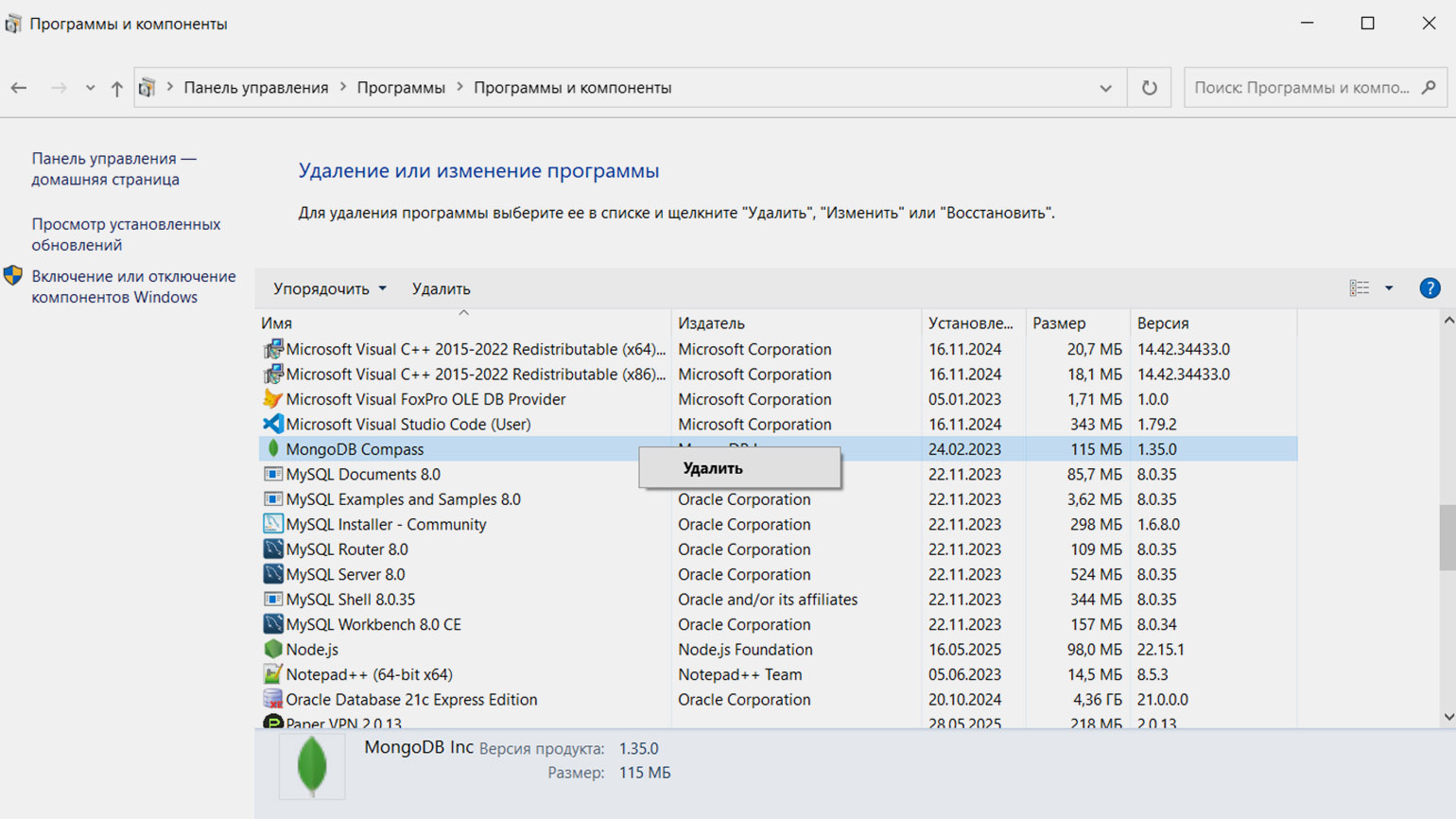Click the Notepad++ Team publisher cell
Viewport: 1456px width, 819px height.
click(x=740, y=674)
